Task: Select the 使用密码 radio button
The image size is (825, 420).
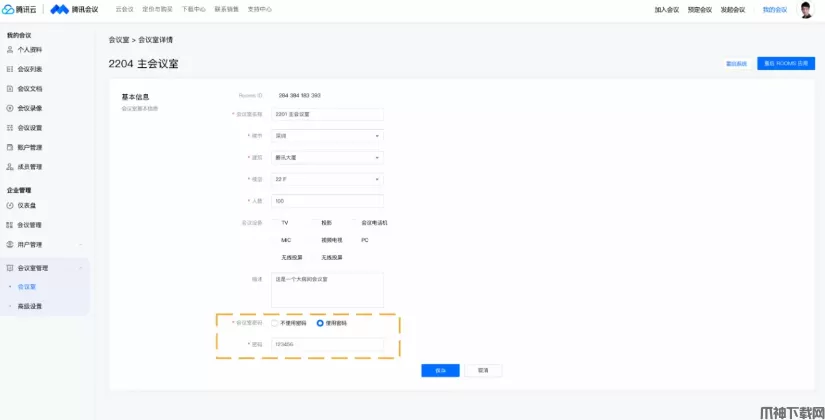Action: [320, 323]
